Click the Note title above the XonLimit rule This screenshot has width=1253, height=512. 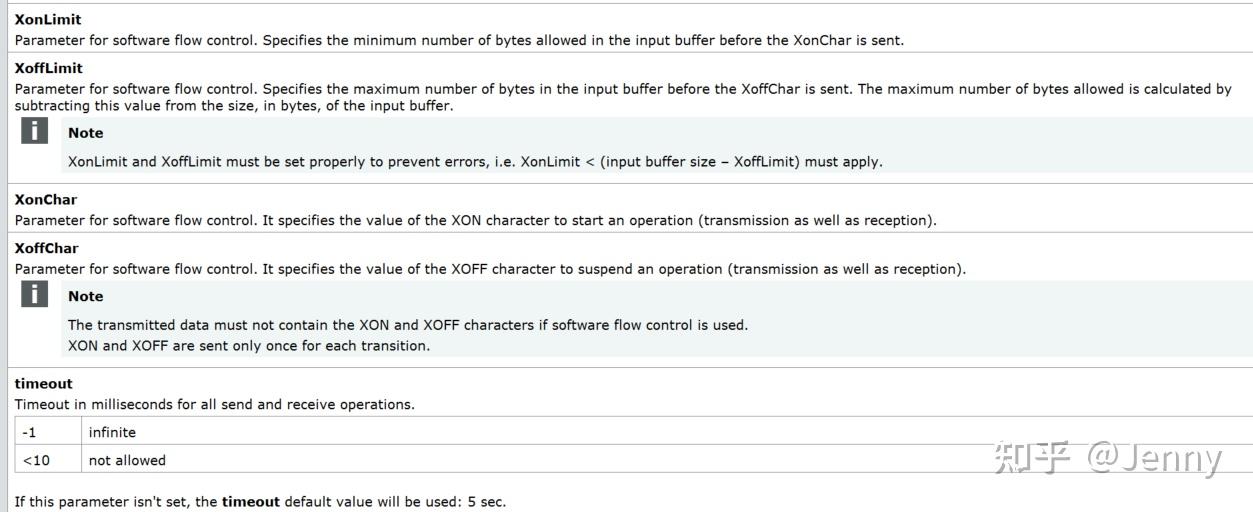[x=86, y=133]
